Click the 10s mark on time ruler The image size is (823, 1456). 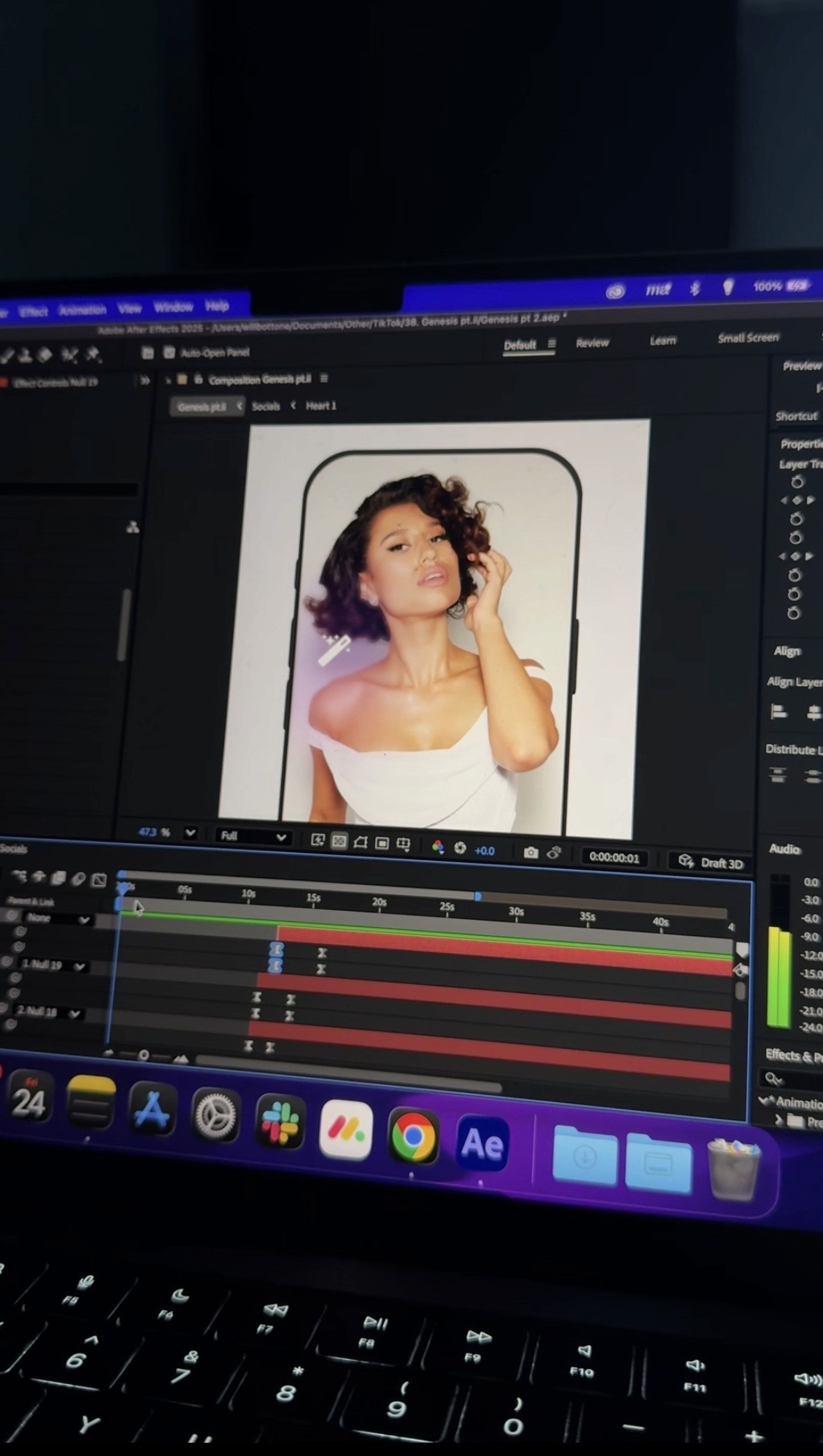click(249, 894)
